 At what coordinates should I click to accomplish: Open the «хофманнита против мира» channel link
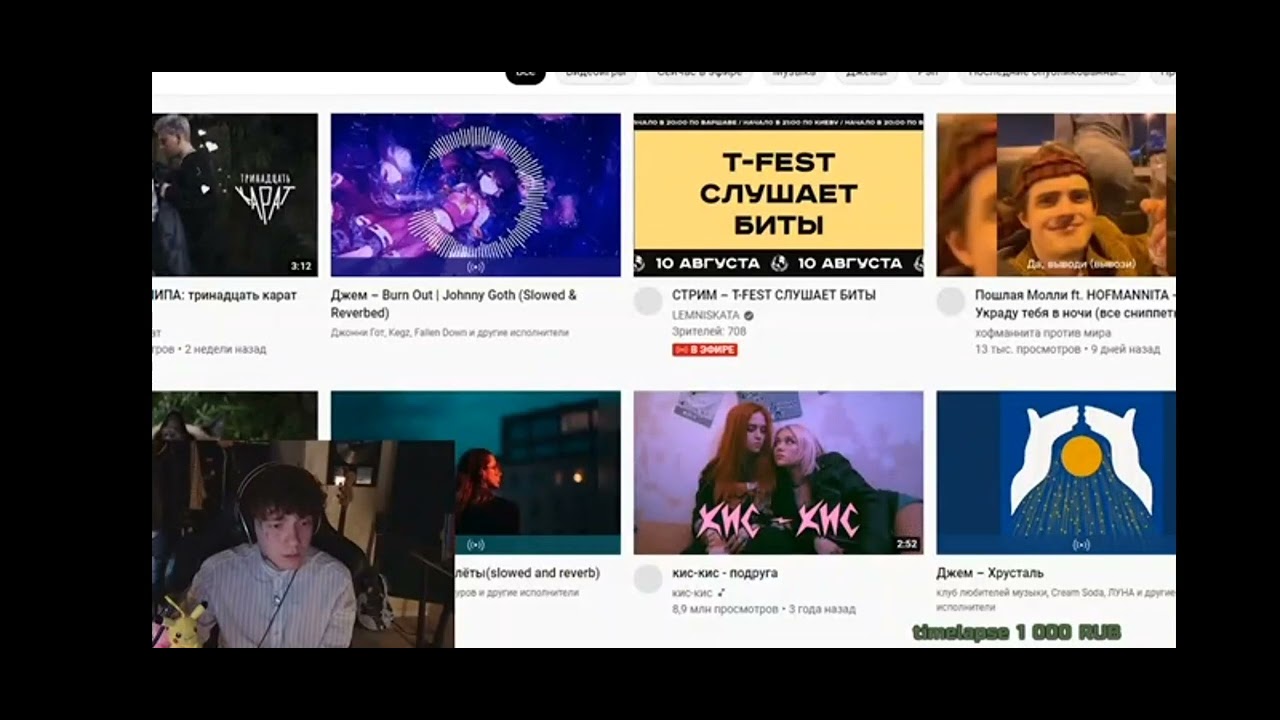(1043, 333)
